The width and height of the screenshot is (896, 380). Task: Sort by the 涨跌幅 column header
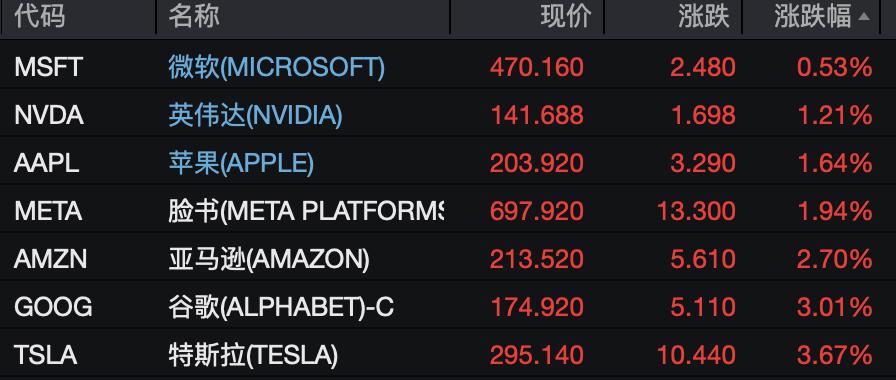(x=813, y=16)
